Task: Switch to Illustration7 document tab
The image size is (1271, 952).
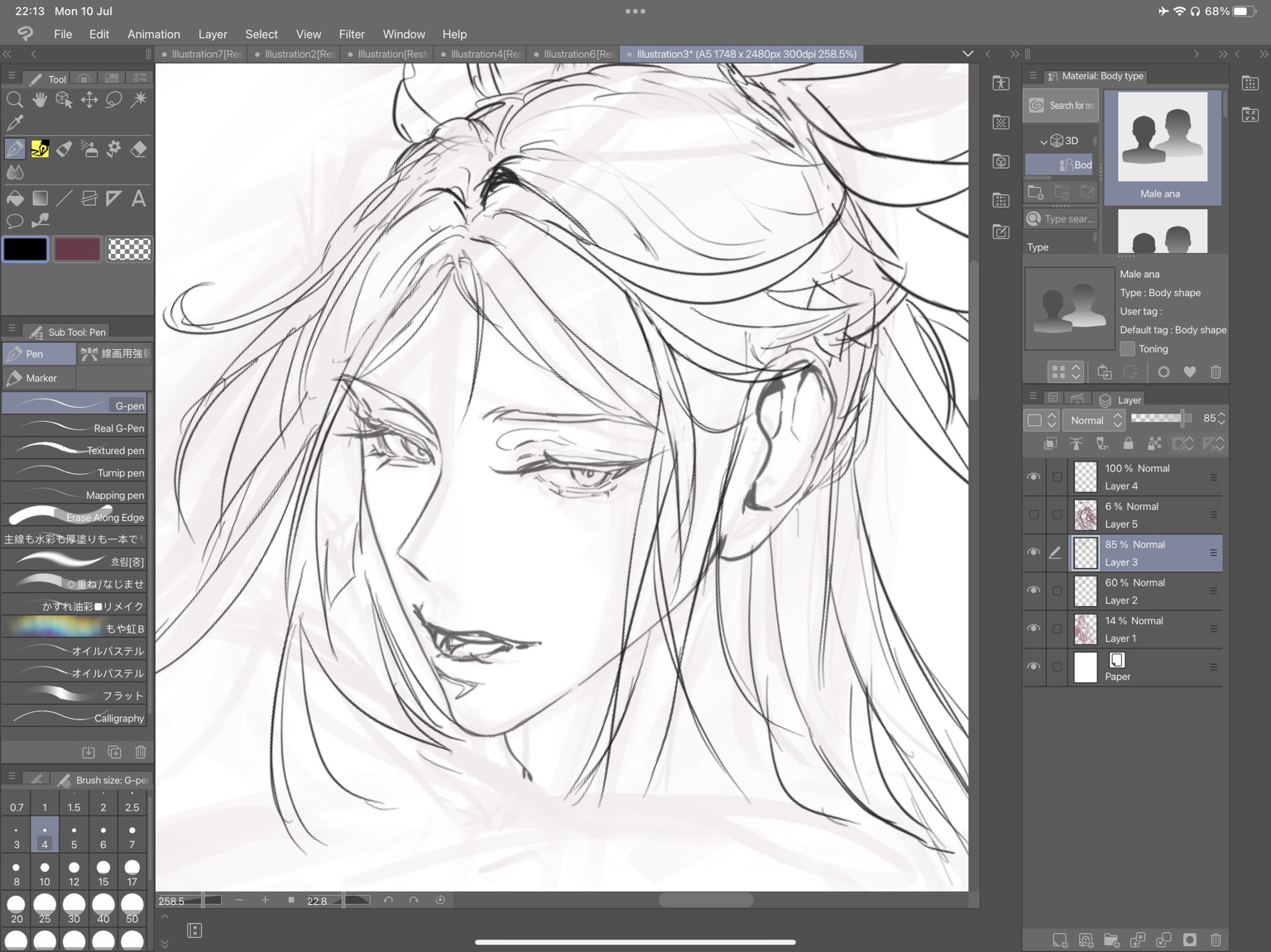Action: pyautogui.click(x=202, y=54)
